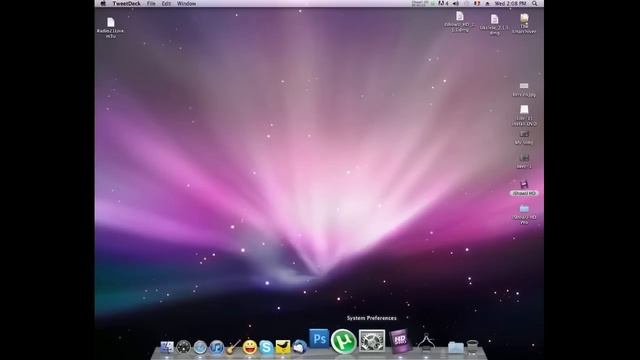
Task: Open the Applications stack in Dock
Action: point(426,343)
